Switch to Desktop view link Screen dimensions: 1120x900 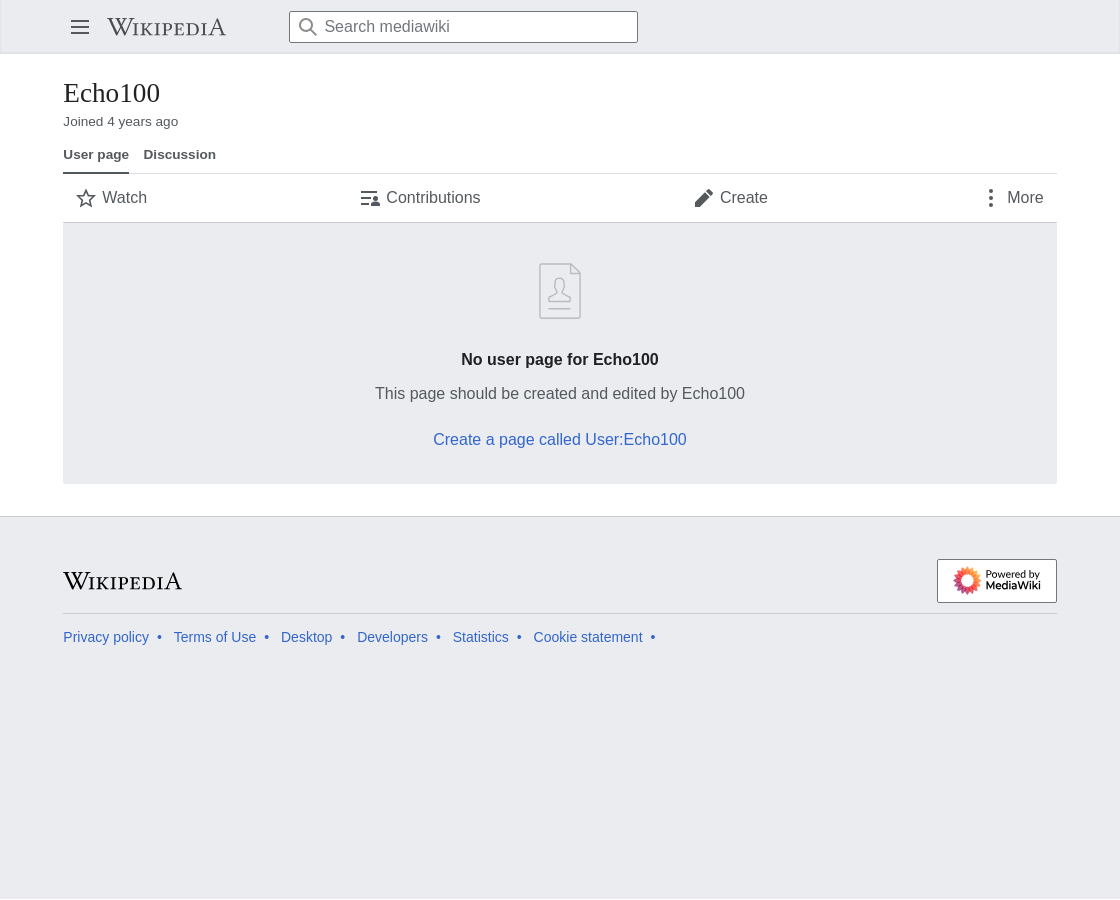tap(306, 637)
